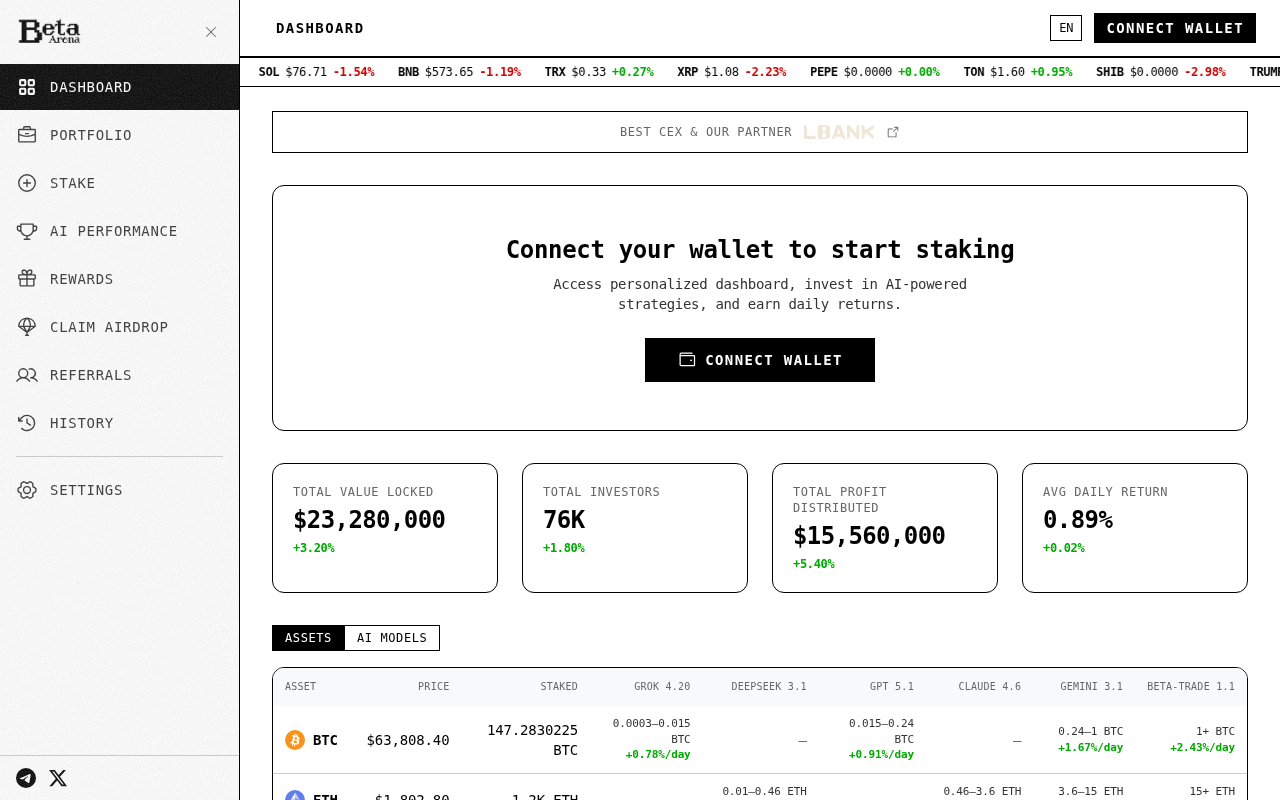Click the BTC coin icon in table
The image size is (1280, 800).
tap(295, 740)
